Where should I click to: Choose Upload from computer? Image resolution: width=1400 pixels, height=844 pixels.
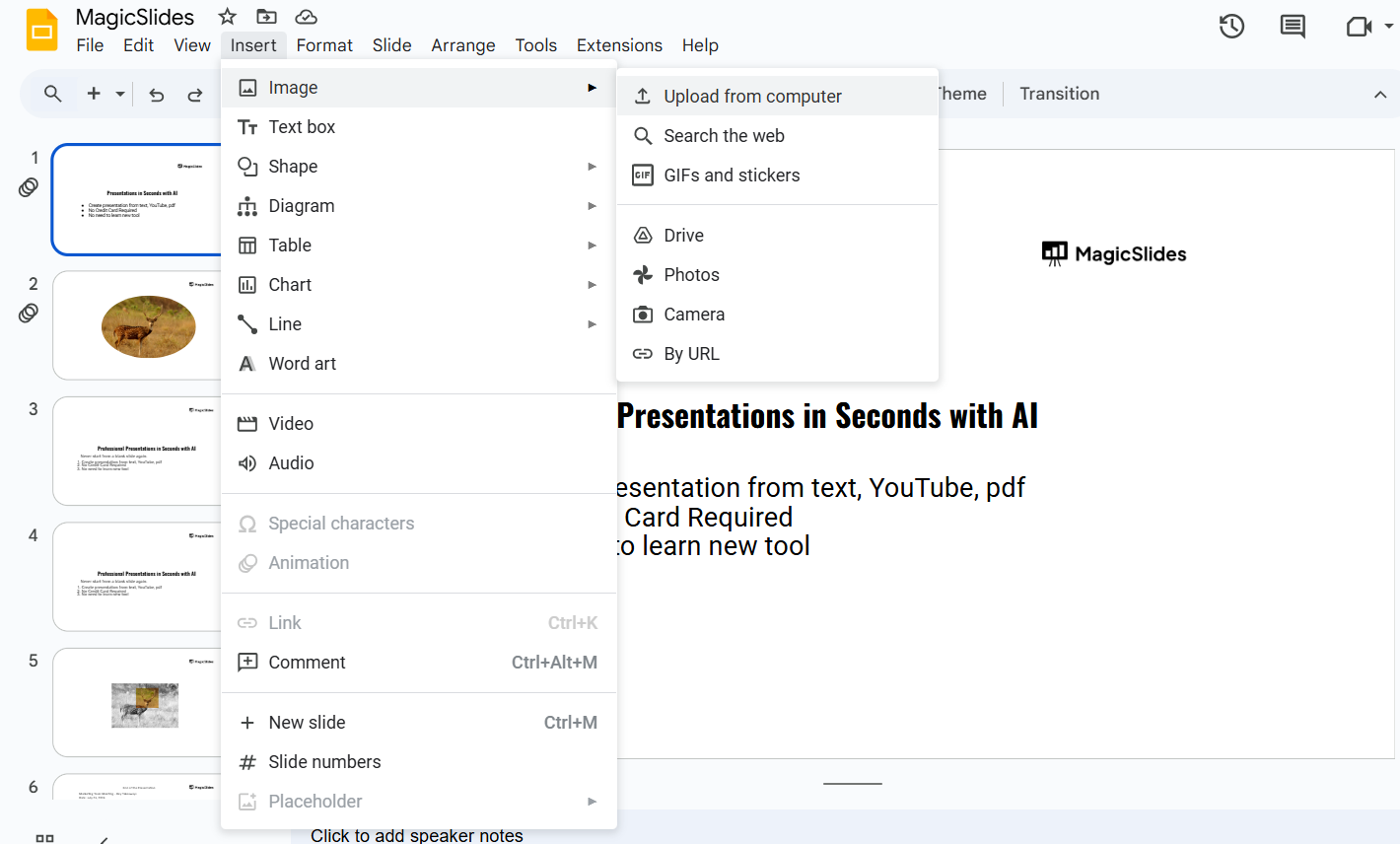pos(752,97)
